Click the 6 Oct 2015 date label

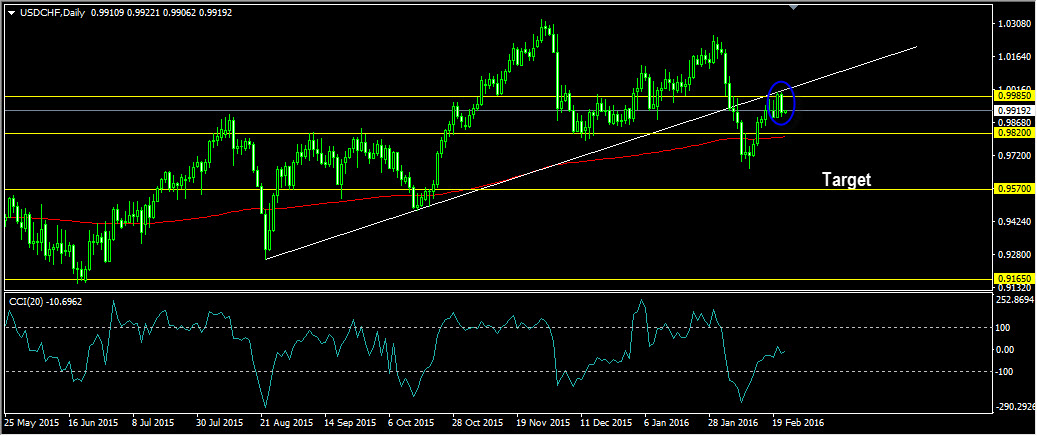[411, 422]
